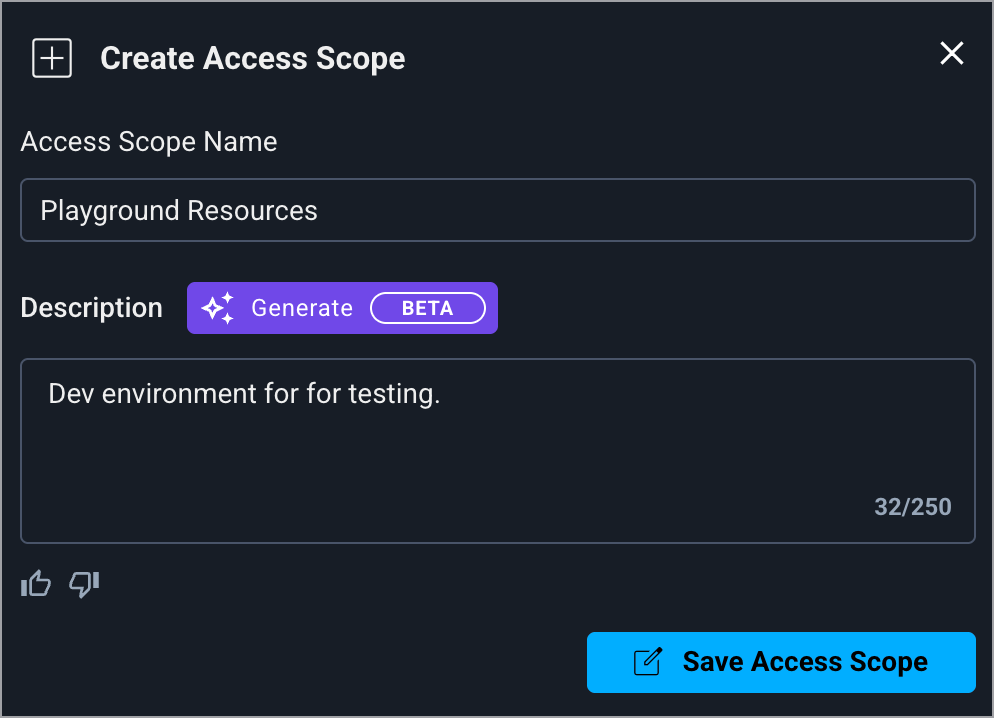Screen dimensions: 994x718
Task: Click the sparkle icon on the Generate button
Action: pyautogui.click(x=217, y=308)
